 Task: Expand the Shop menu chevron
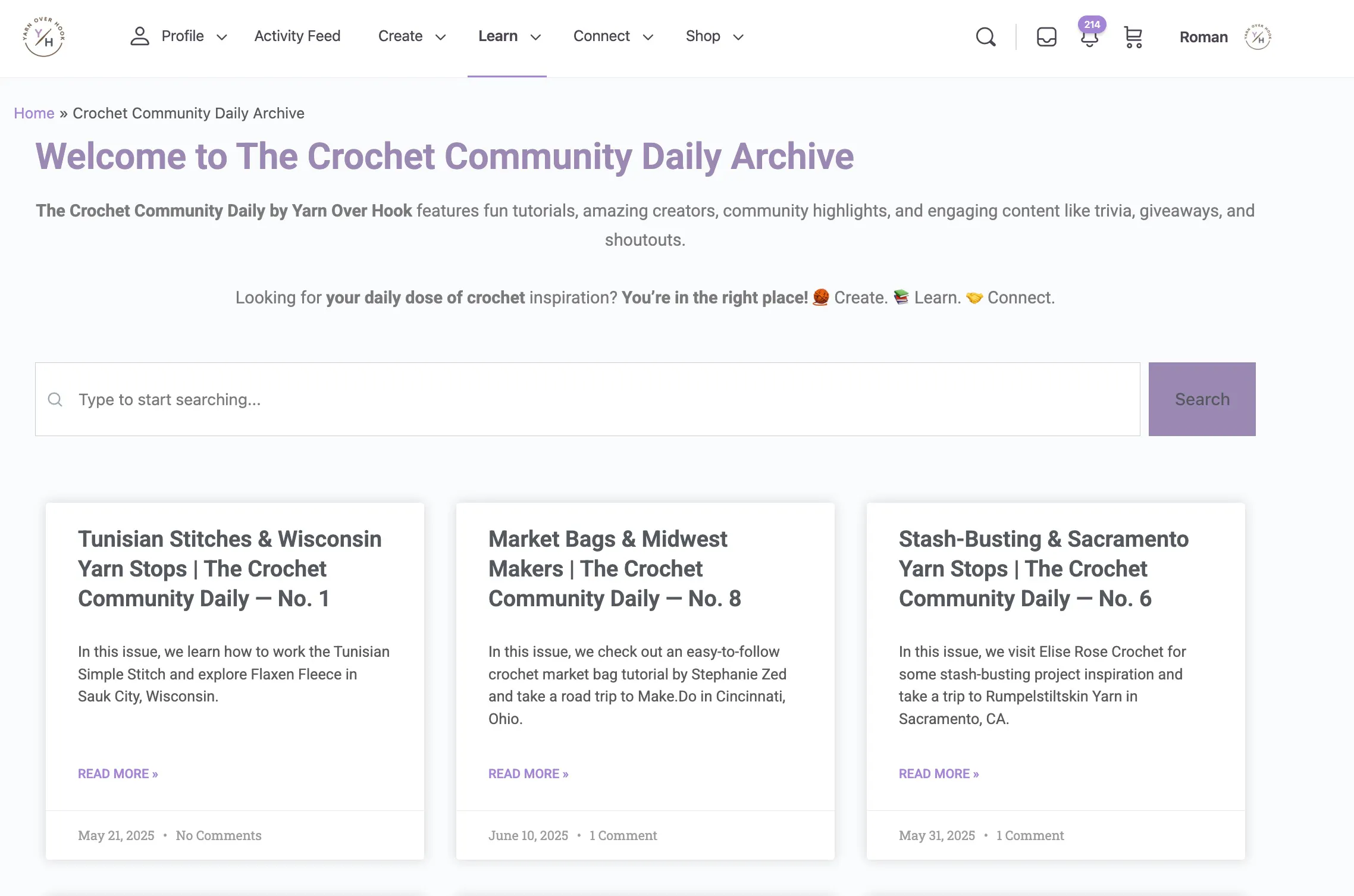click(738, 37)
